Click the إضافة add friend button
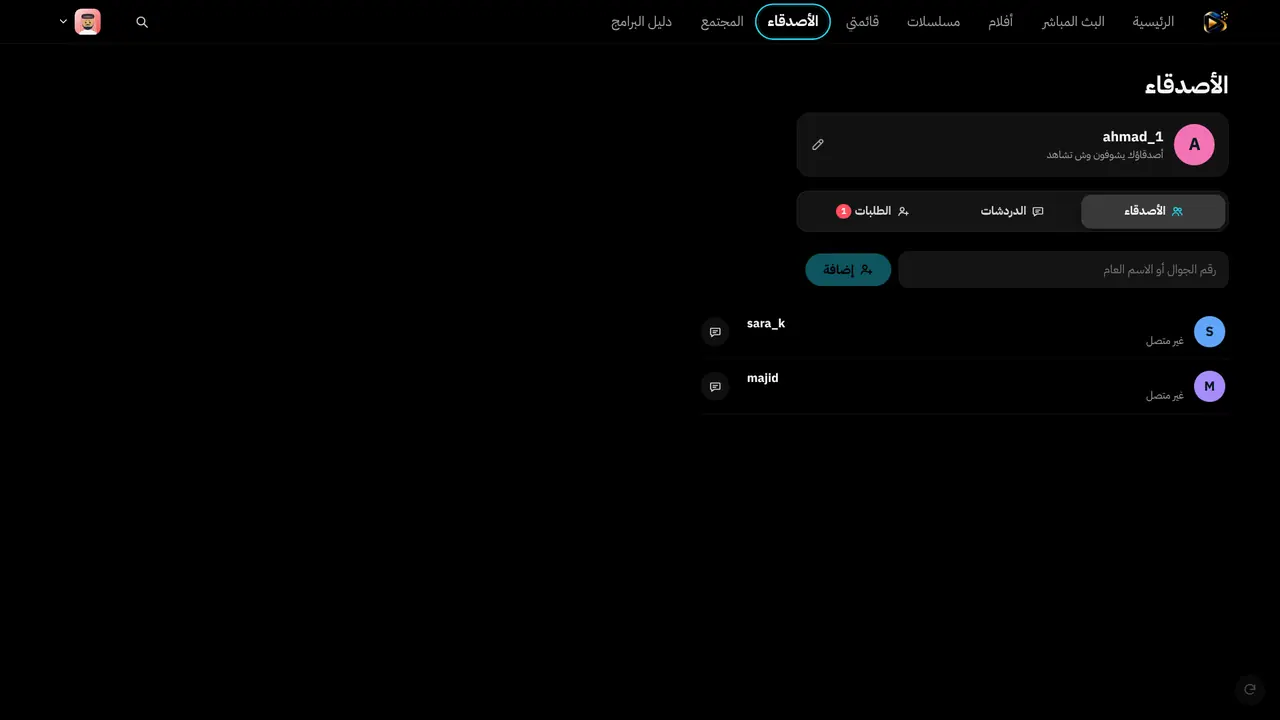The height and width of the screenshot is (720, 1280). click(848, 269)
